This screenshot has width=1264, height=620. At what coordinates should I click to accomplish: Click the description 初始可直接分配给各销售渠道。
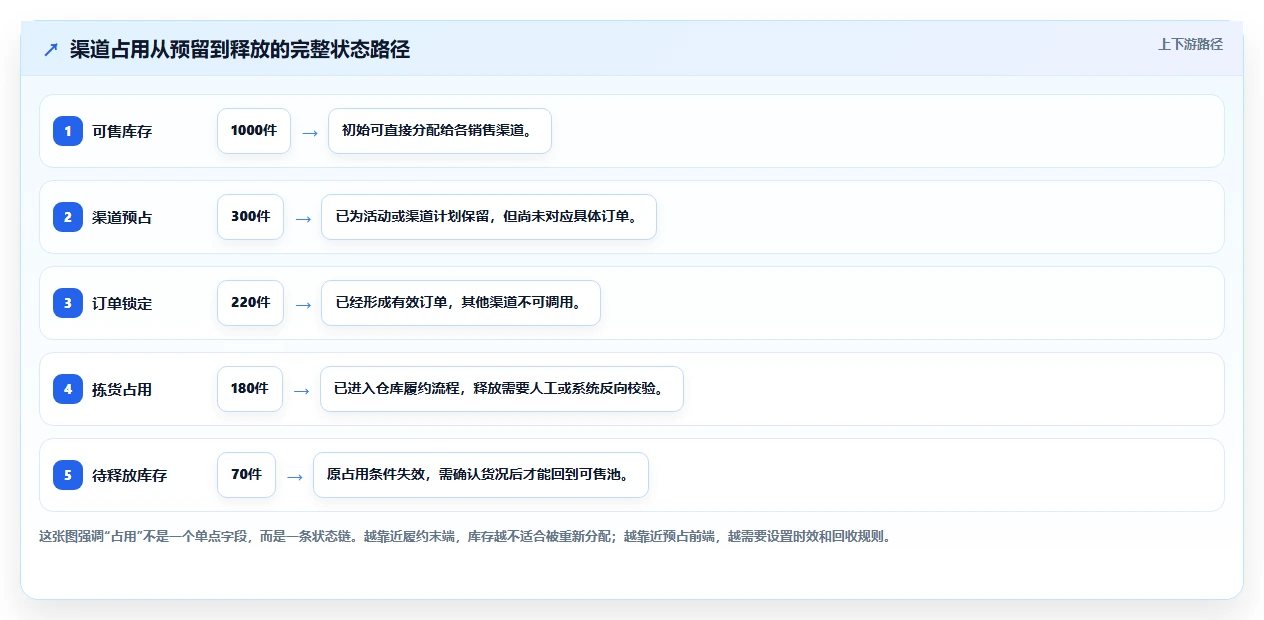[x=440, y=131]
